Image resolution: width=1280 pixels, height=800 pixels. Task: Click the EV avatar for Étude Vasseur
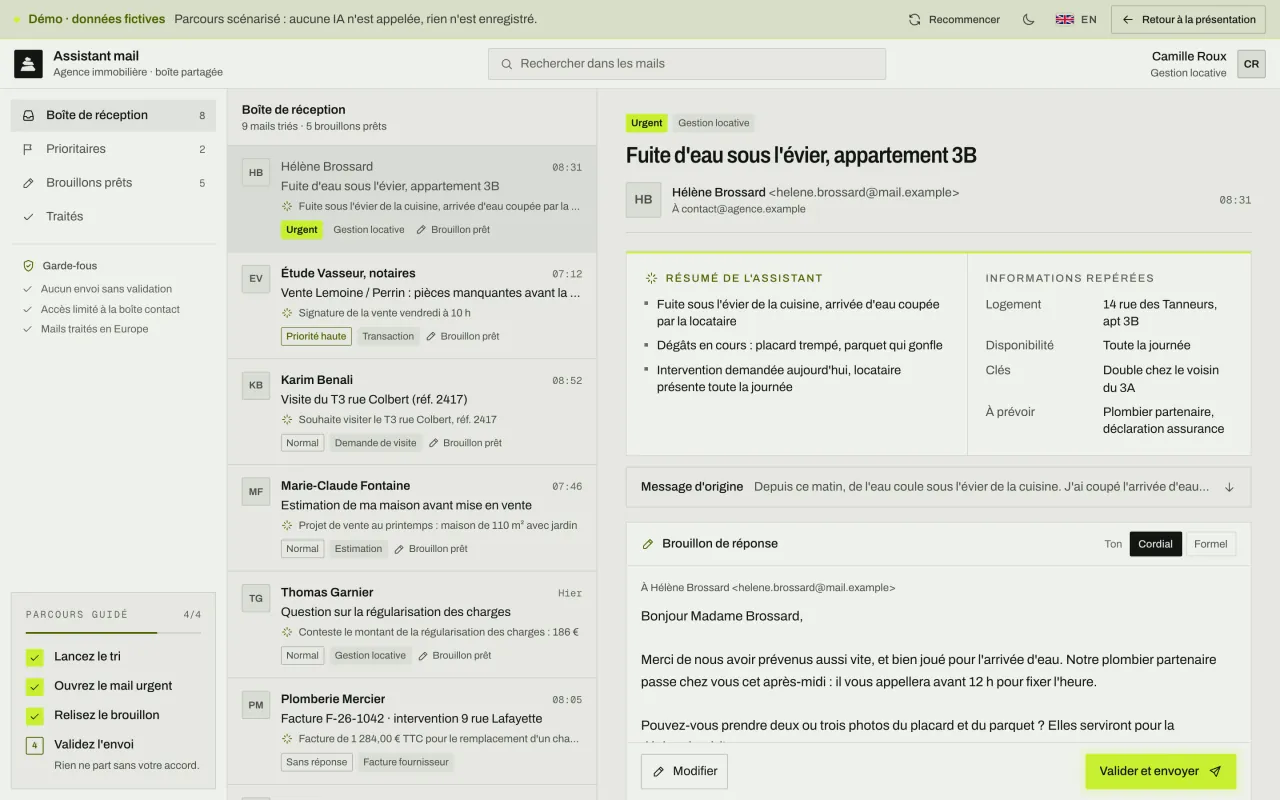(x=256, y=279)
